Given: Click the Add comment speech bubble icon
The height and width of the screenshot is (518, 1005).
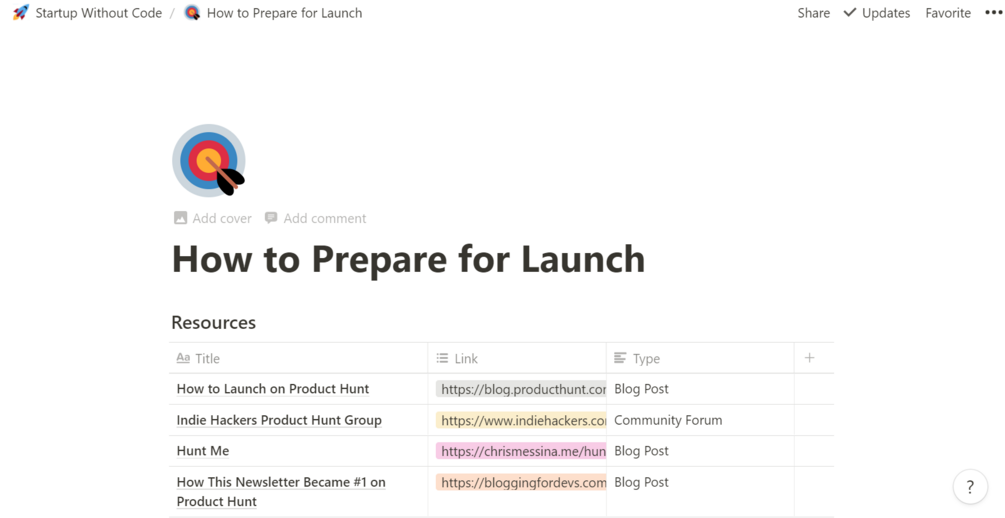Looking at the screenshot, I should (271, 218).
